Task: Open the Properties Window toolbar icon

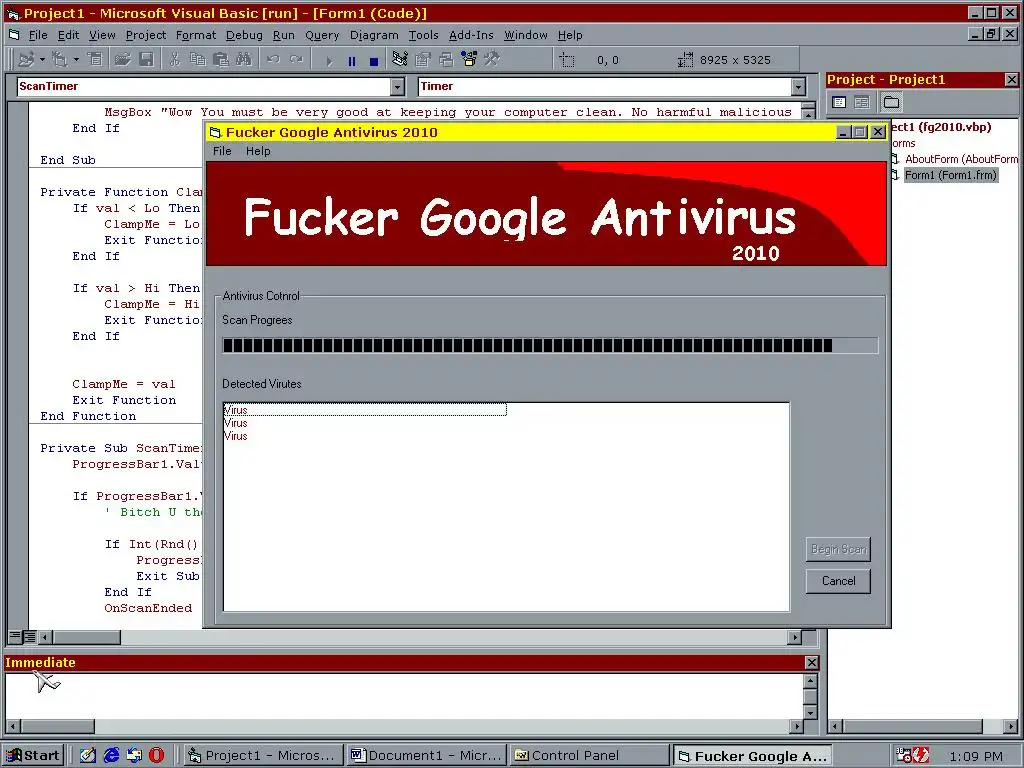Action: (x=423, y=60)
